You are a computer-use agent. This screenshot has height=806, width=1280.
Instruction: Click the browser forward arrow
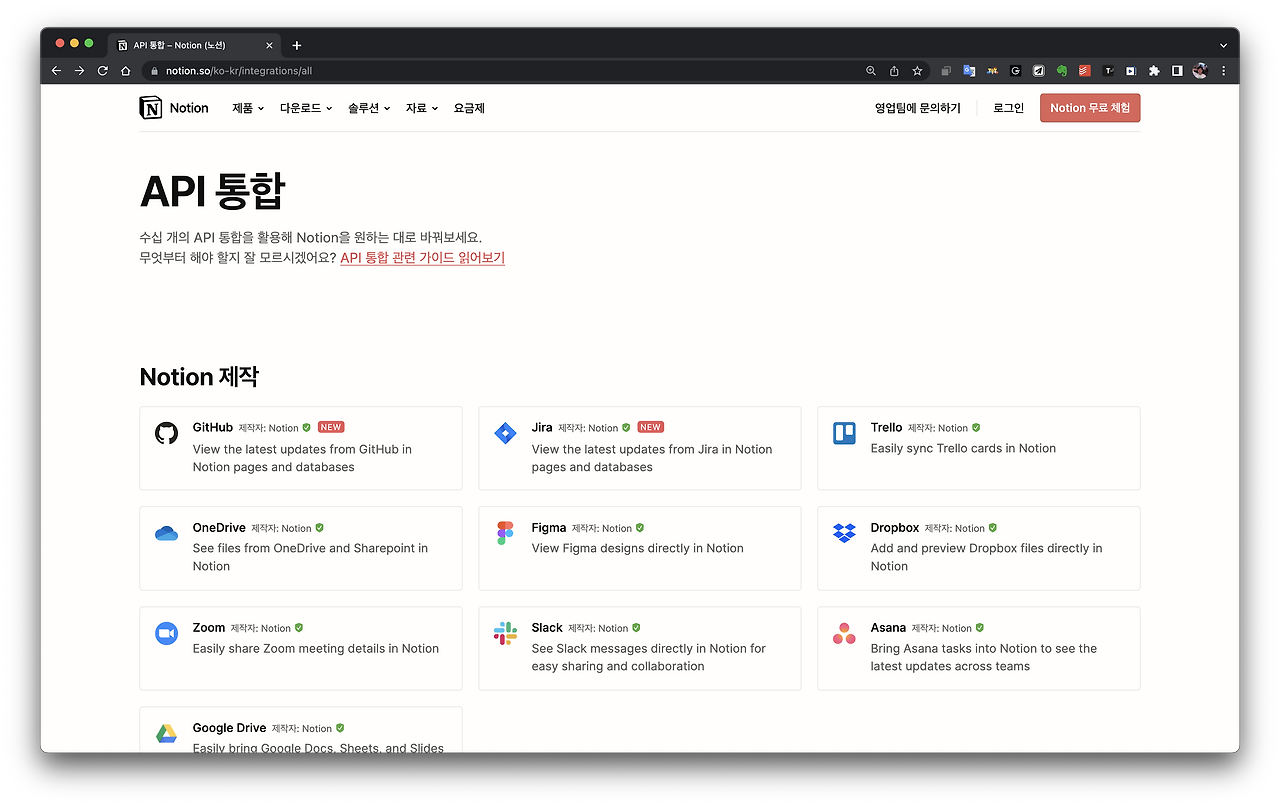tap(79, 71)
